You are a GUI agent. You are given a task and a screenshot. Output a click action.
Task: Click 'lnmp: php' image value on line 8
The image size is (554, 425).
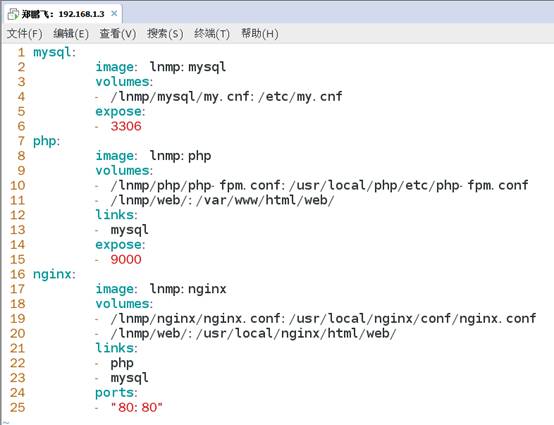(181, 156)
